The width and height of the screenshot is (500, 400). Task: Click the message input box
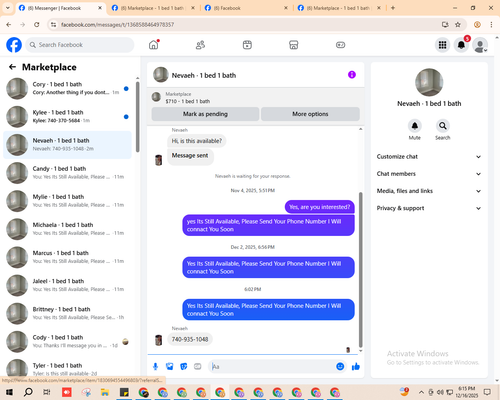tap(272, 367)
